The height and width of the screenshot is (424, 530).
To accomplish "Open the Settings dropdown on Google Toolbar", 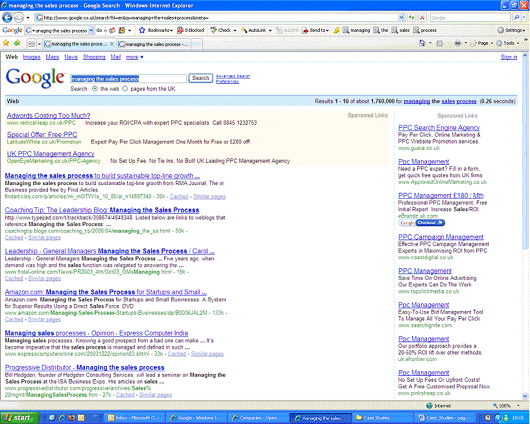I will 511,30.
